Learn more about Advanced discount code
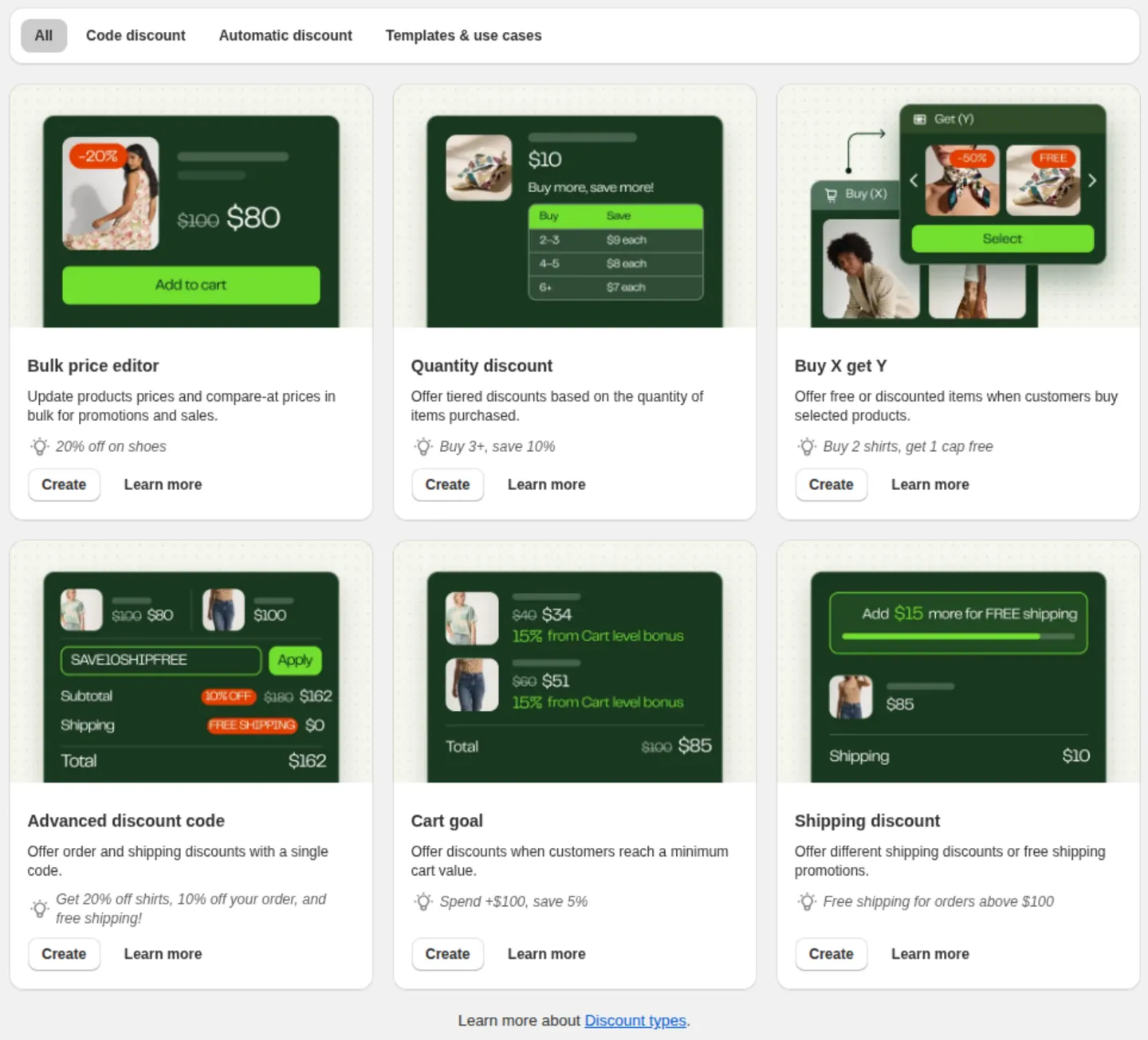 pos(163,954)
